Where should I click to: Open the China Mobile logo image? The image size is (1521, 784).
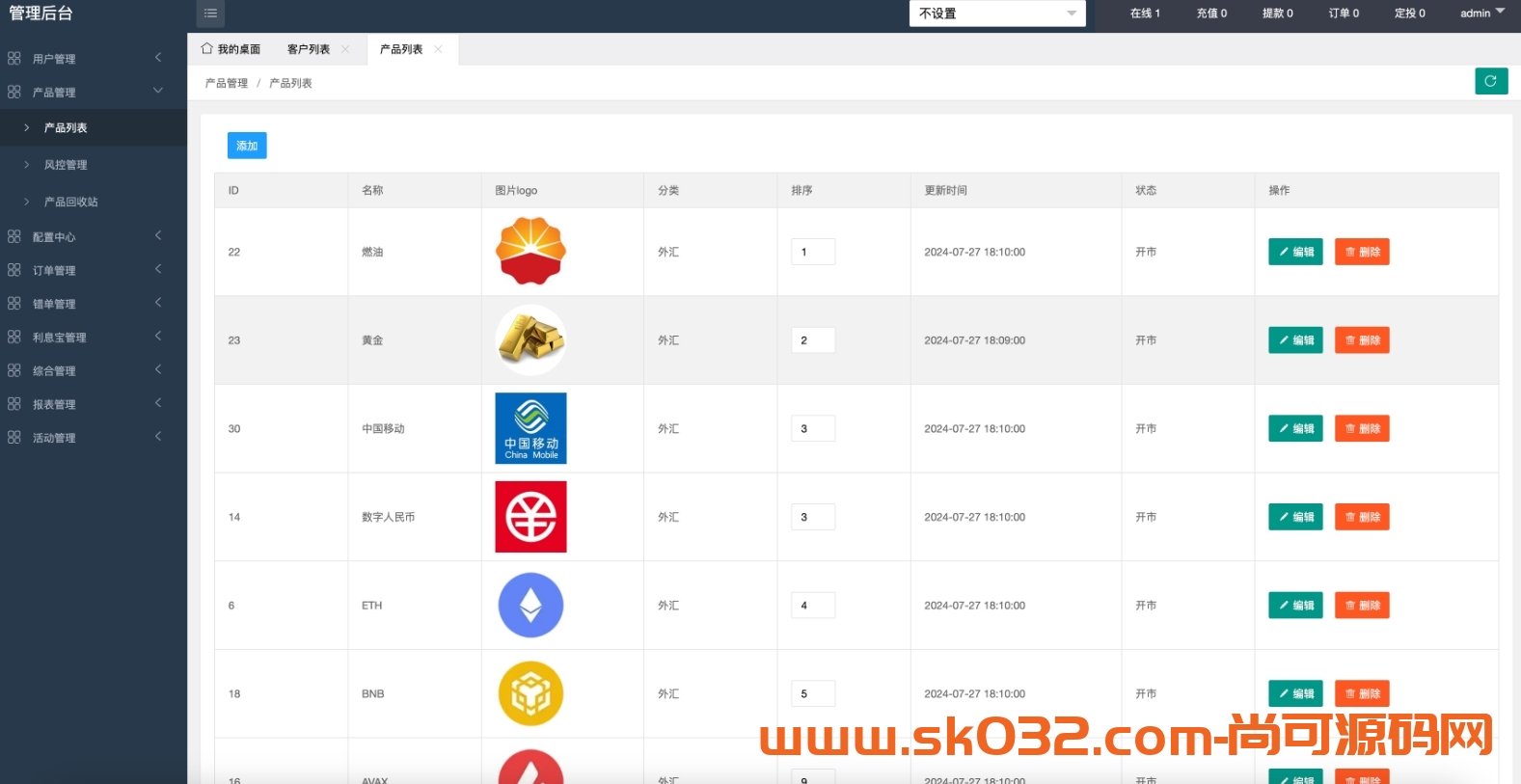pyautogui.click(x=530, y=428)
